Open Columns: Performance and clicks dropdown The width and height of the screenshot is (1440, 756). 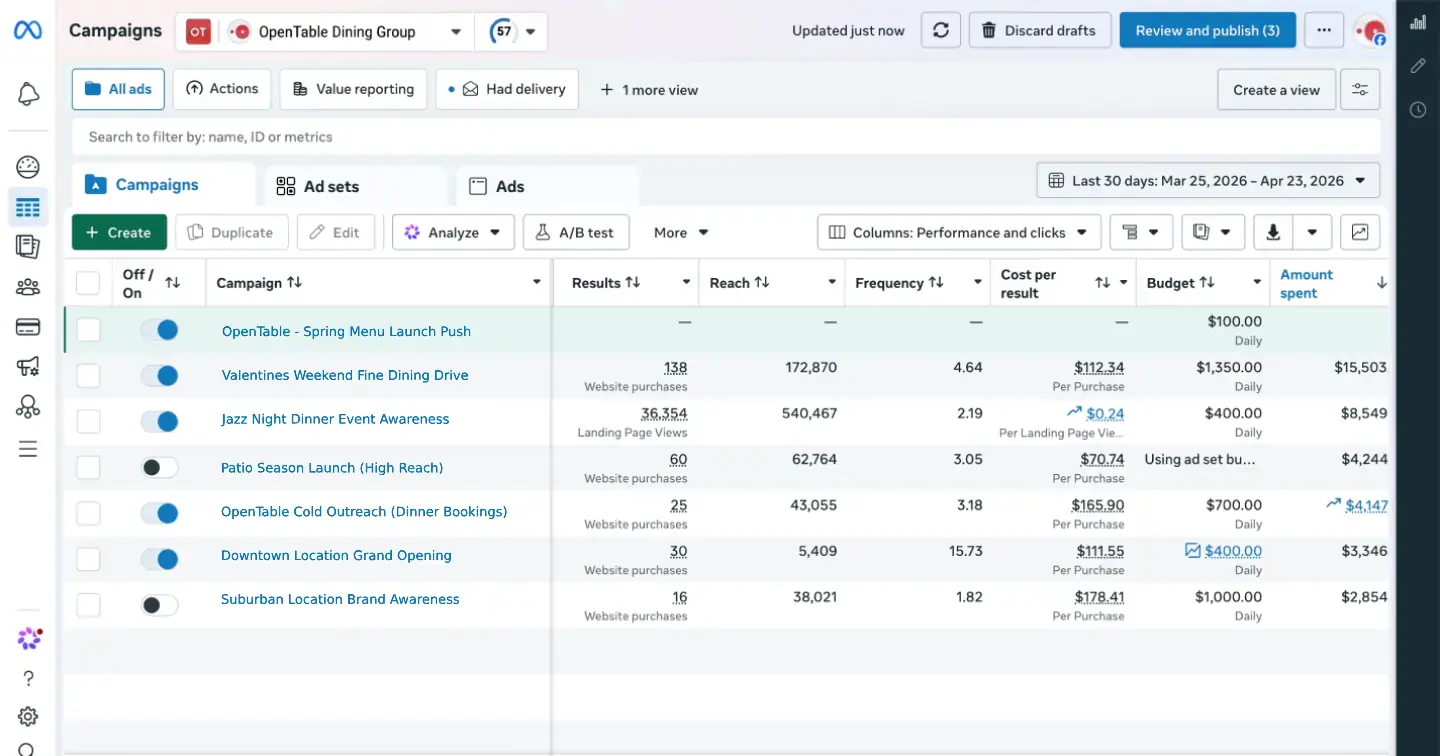(x=959, y=232)
